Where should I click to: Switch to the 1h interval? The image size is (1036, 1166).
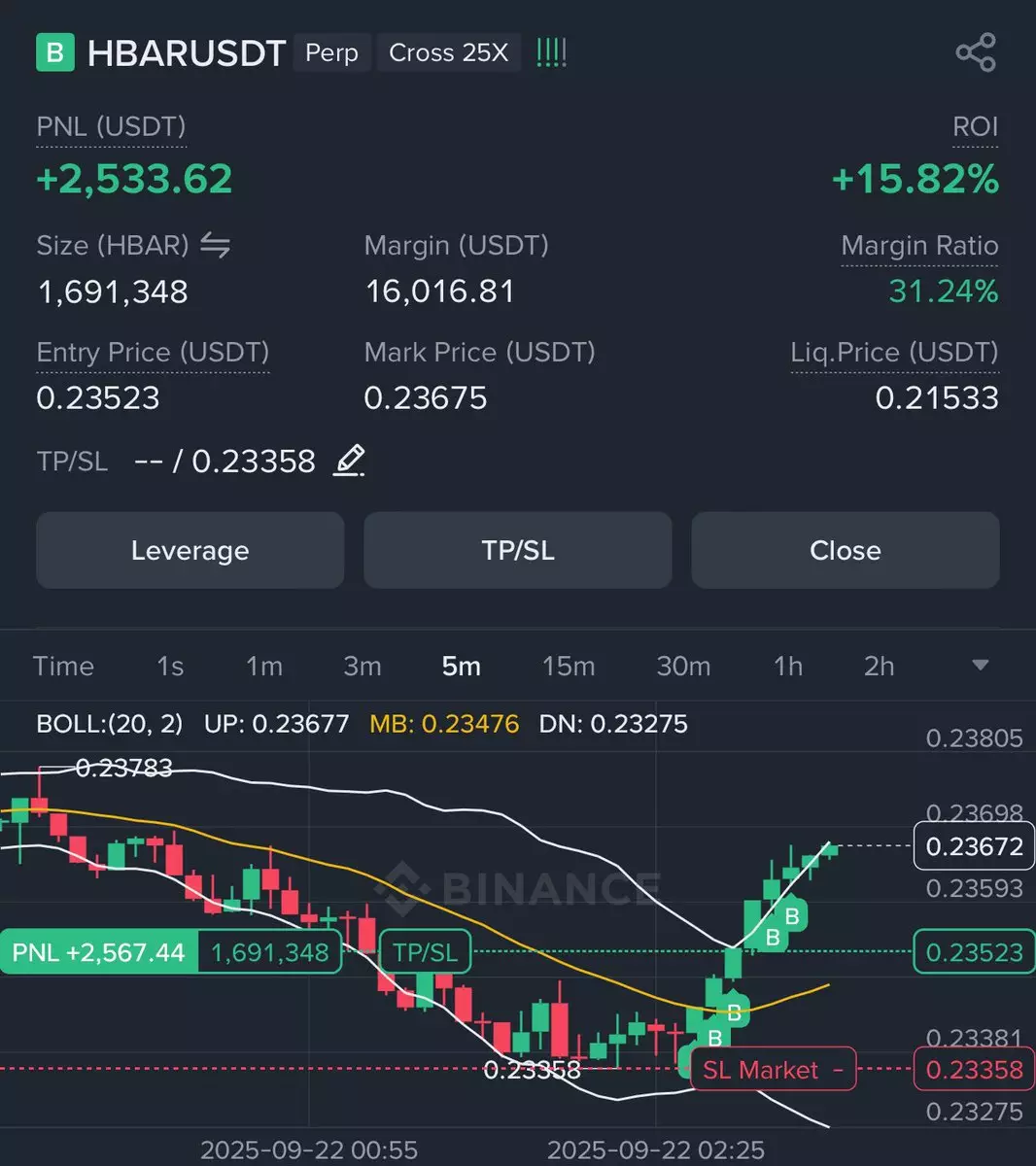click(788, 666)
